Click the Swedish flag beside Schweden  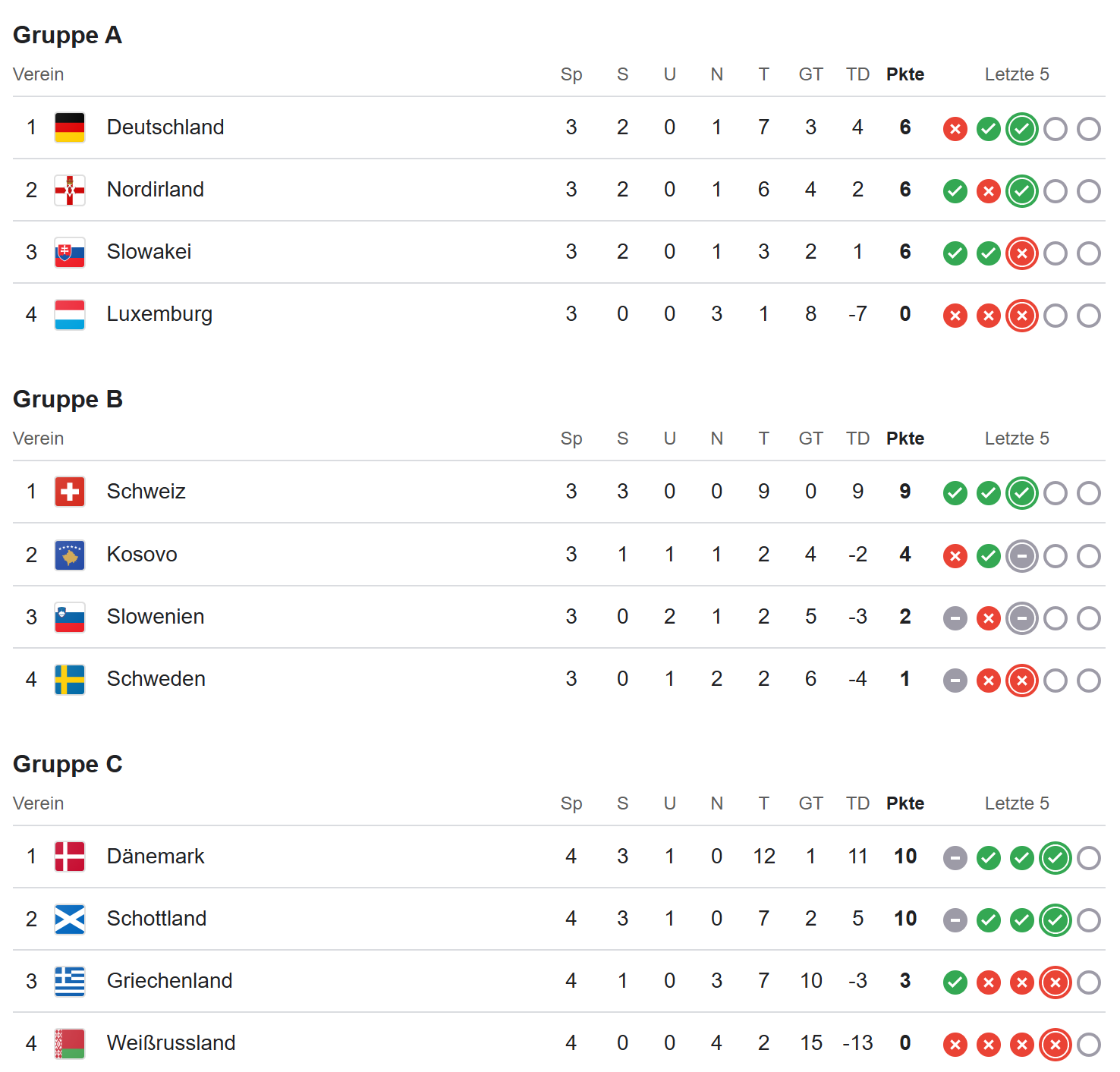pyautogui.click(x=70, y=679)
